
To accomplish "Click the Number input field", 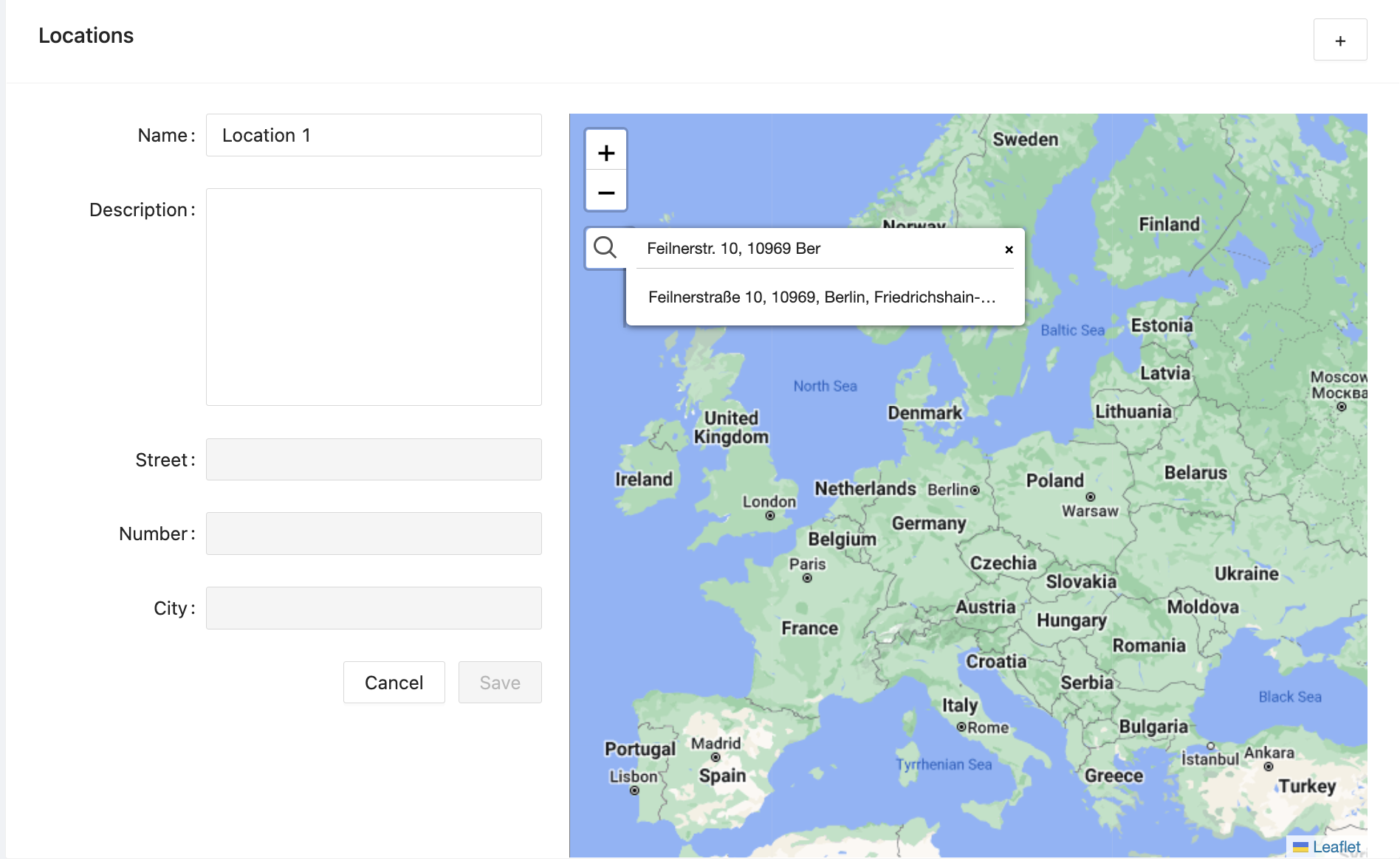I will pyautogui.click(x=374, y=534).
